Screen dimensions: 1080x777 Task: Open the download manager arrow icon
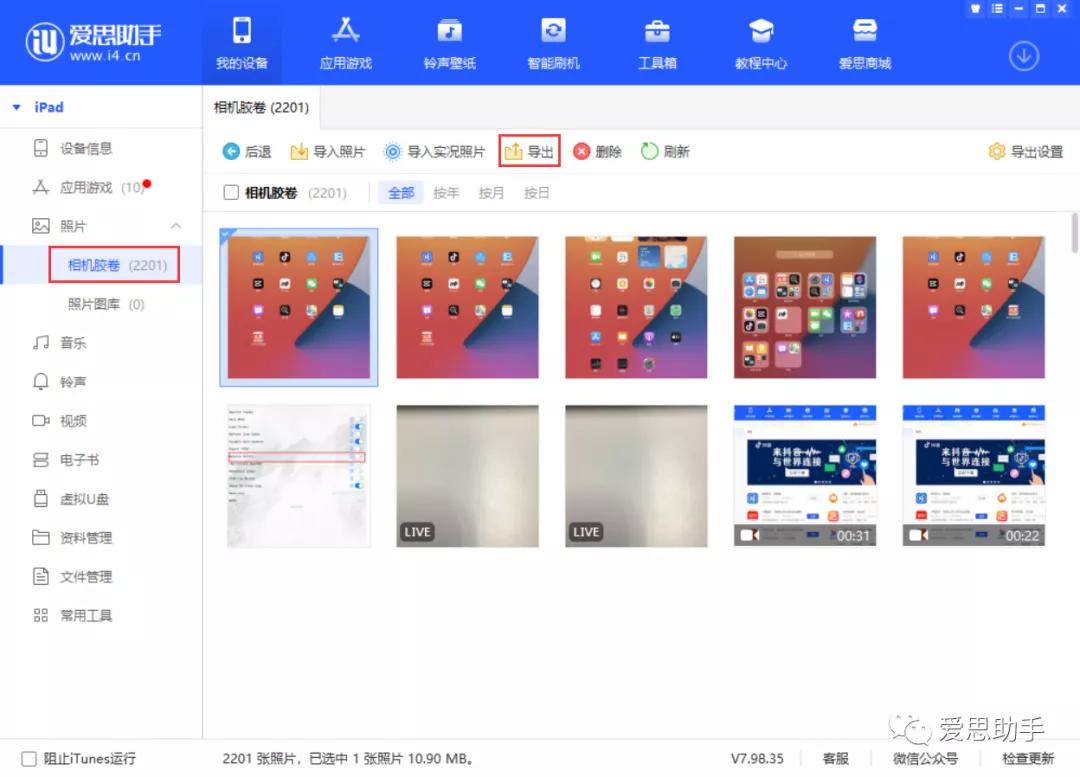click(x=1023, y=56)
